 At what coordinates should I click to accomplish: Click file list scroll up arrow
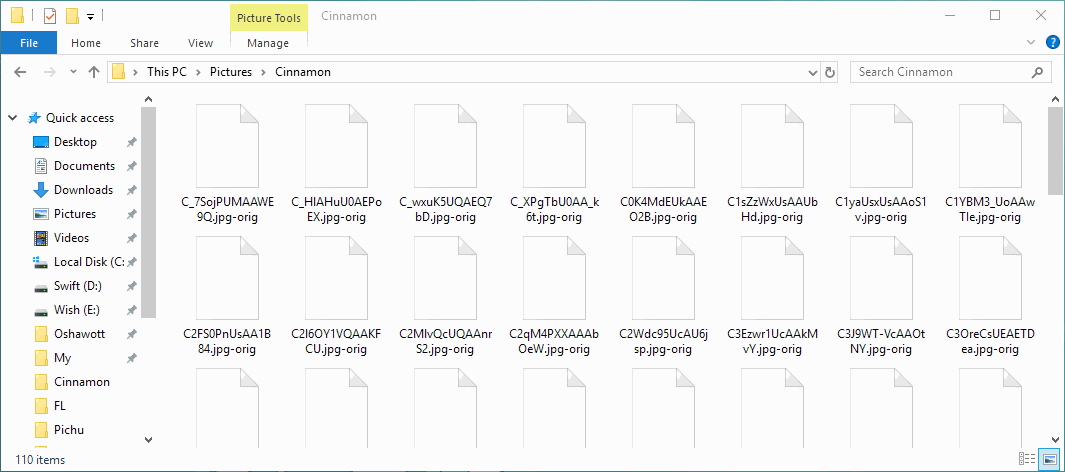tap(1053, 99)
